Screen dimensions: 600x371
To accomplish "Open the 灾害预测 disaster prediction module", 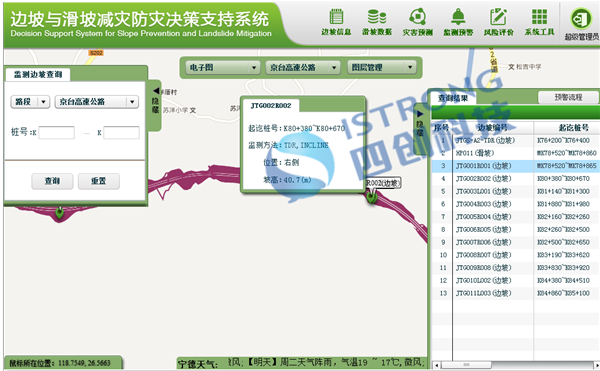I will click(417, 22).
